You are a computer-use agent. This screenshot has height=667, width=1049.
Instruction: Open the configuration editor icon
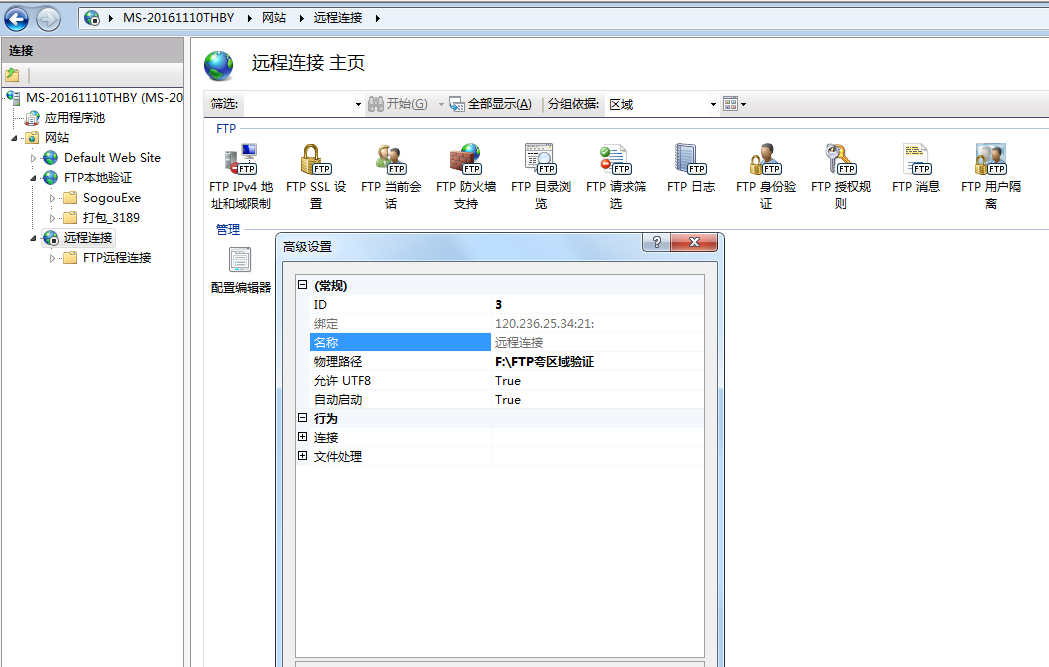pos(240,262)
